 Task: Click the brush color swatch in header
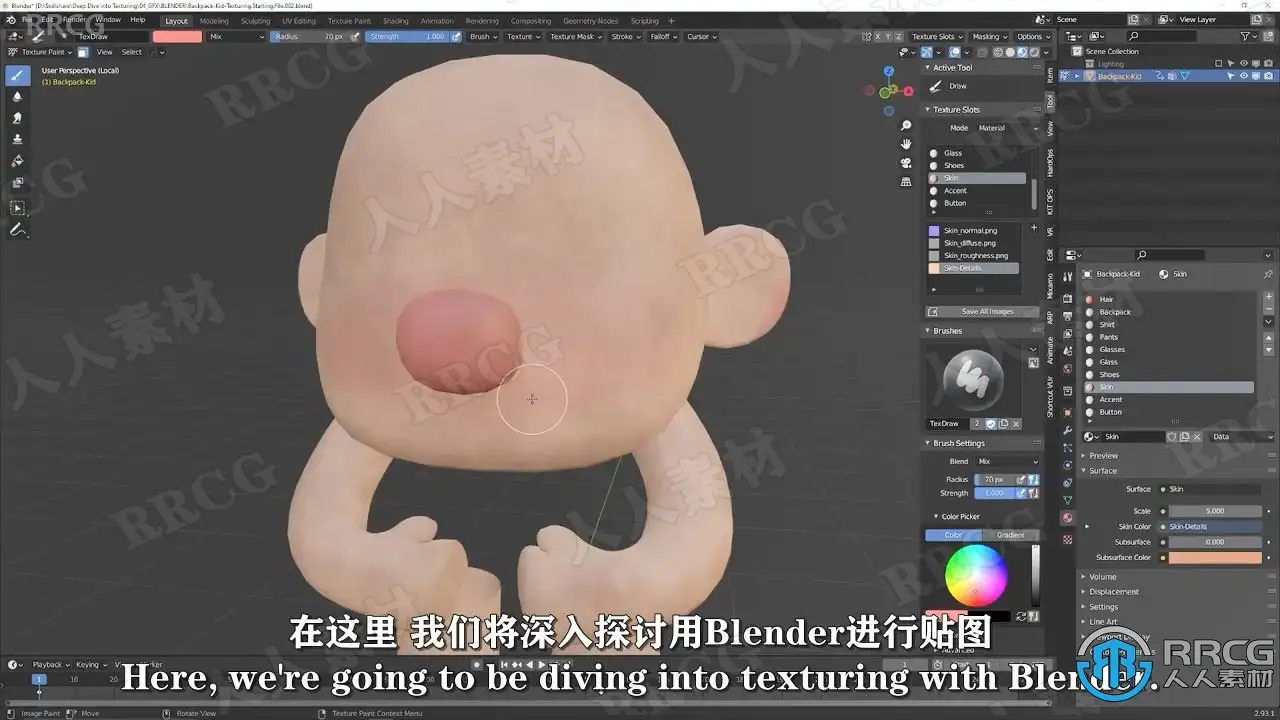point(177,37)
